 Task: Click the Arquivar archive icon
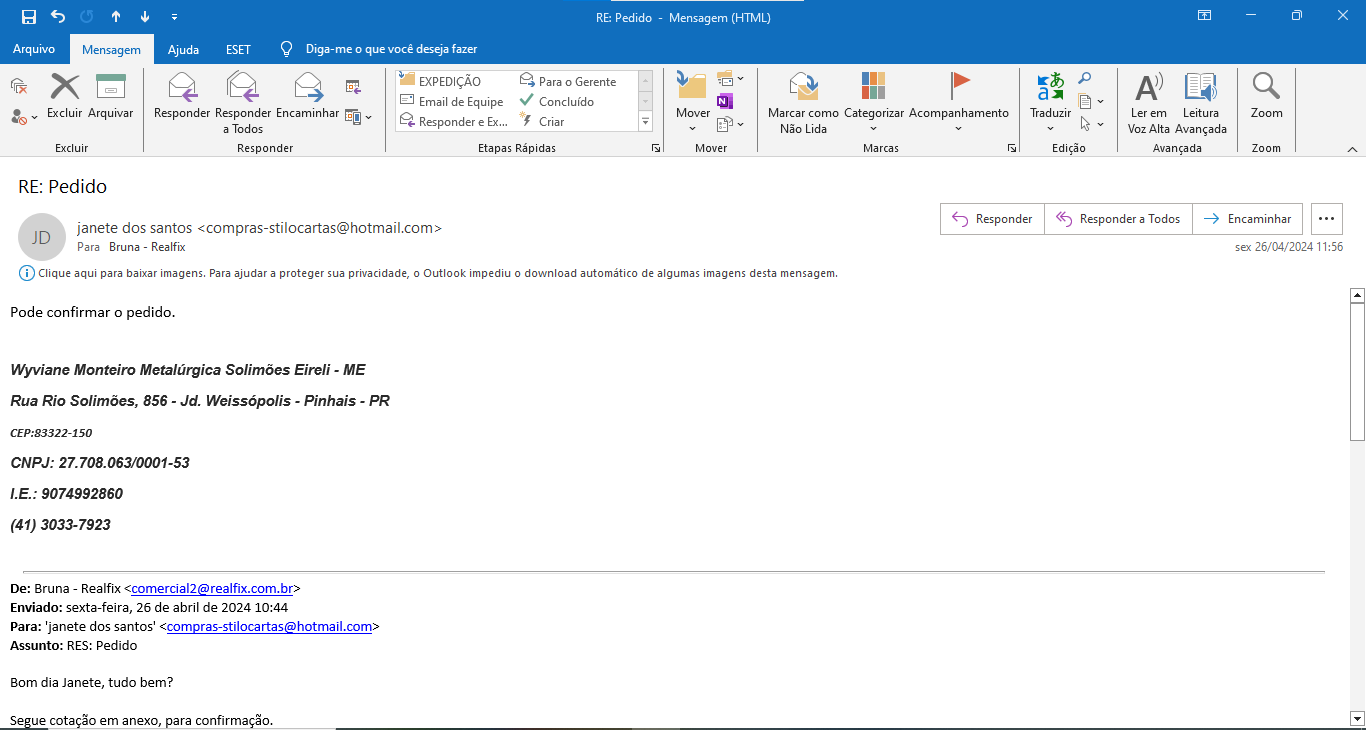tap(110, 87)
